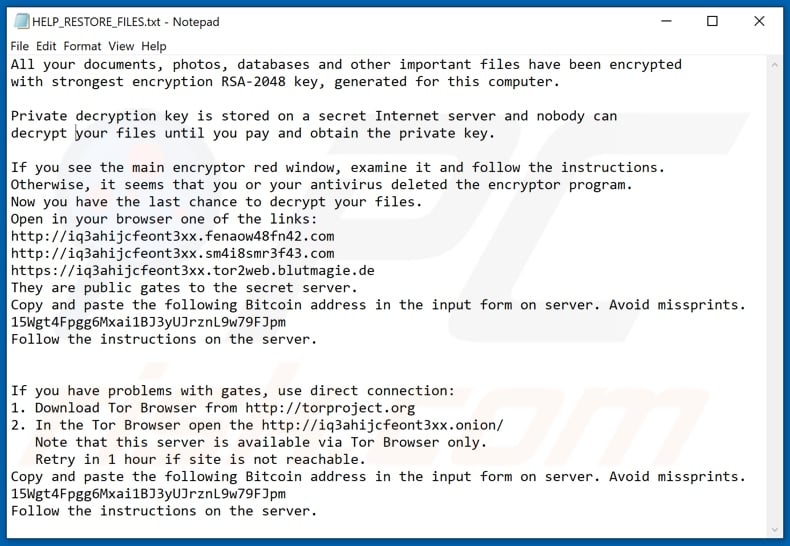
Task: Click the Notepad icon in title bar
Action: tap(18, 20)
